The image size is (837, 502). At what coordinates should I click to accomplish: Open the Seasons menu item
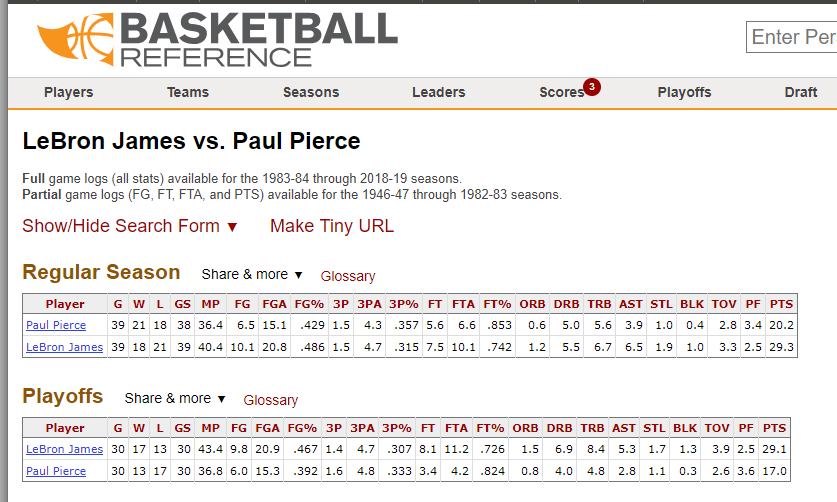(311, 92)
